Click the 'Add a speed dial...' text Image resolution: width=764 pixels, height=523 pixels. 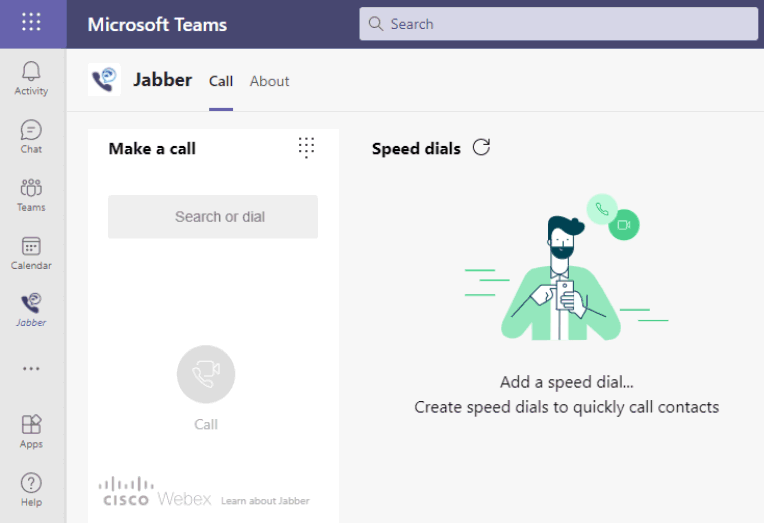(x=567, y=382)
